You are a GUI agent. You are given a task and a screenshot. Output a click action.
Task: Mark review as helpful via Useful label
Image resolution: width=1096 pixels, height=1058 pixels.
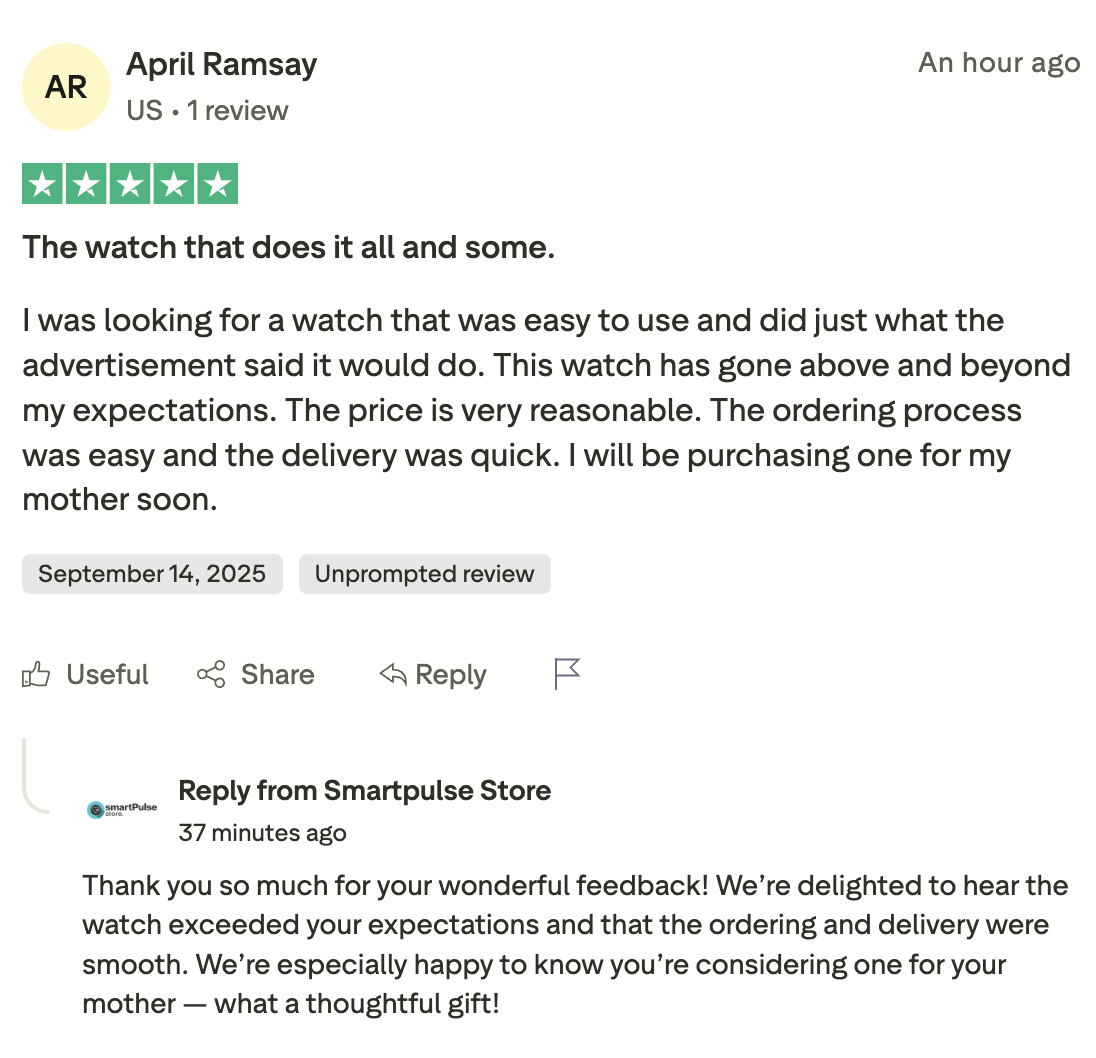pos(107,675)
